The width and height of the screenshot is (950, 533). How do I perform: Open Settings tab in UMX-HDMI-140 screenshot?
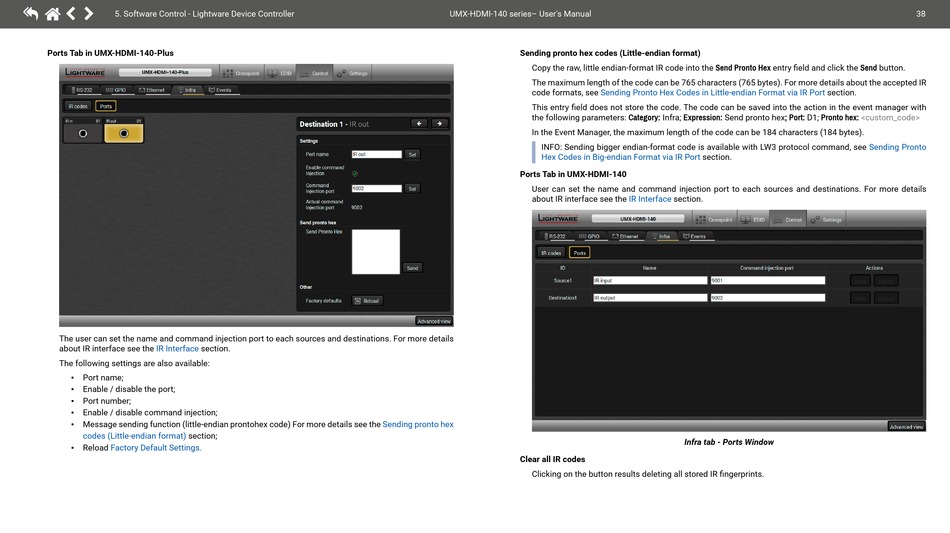coord(826,219)
